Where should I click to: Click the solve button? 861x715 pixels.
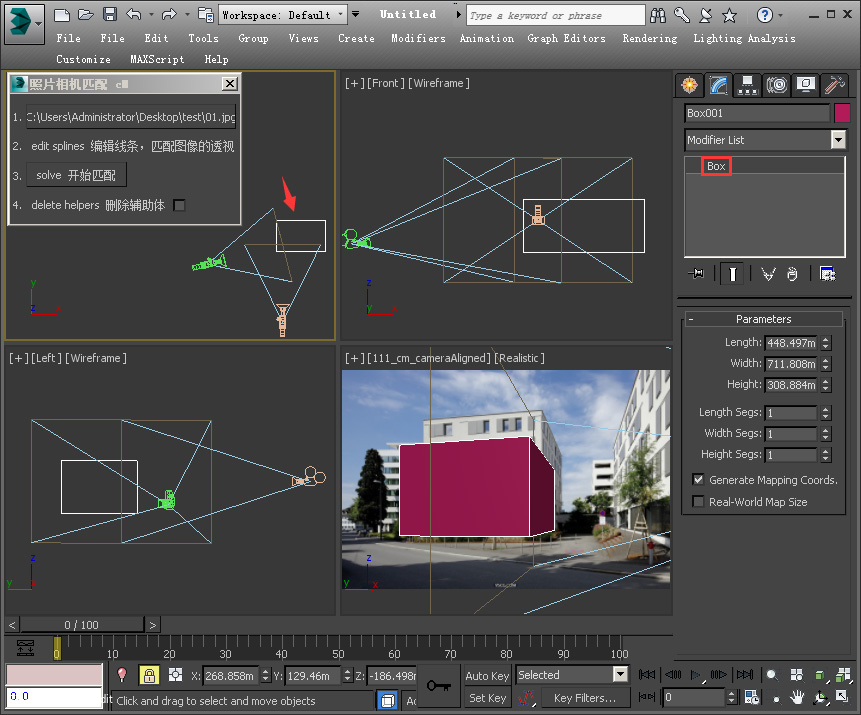click(76, 175)
